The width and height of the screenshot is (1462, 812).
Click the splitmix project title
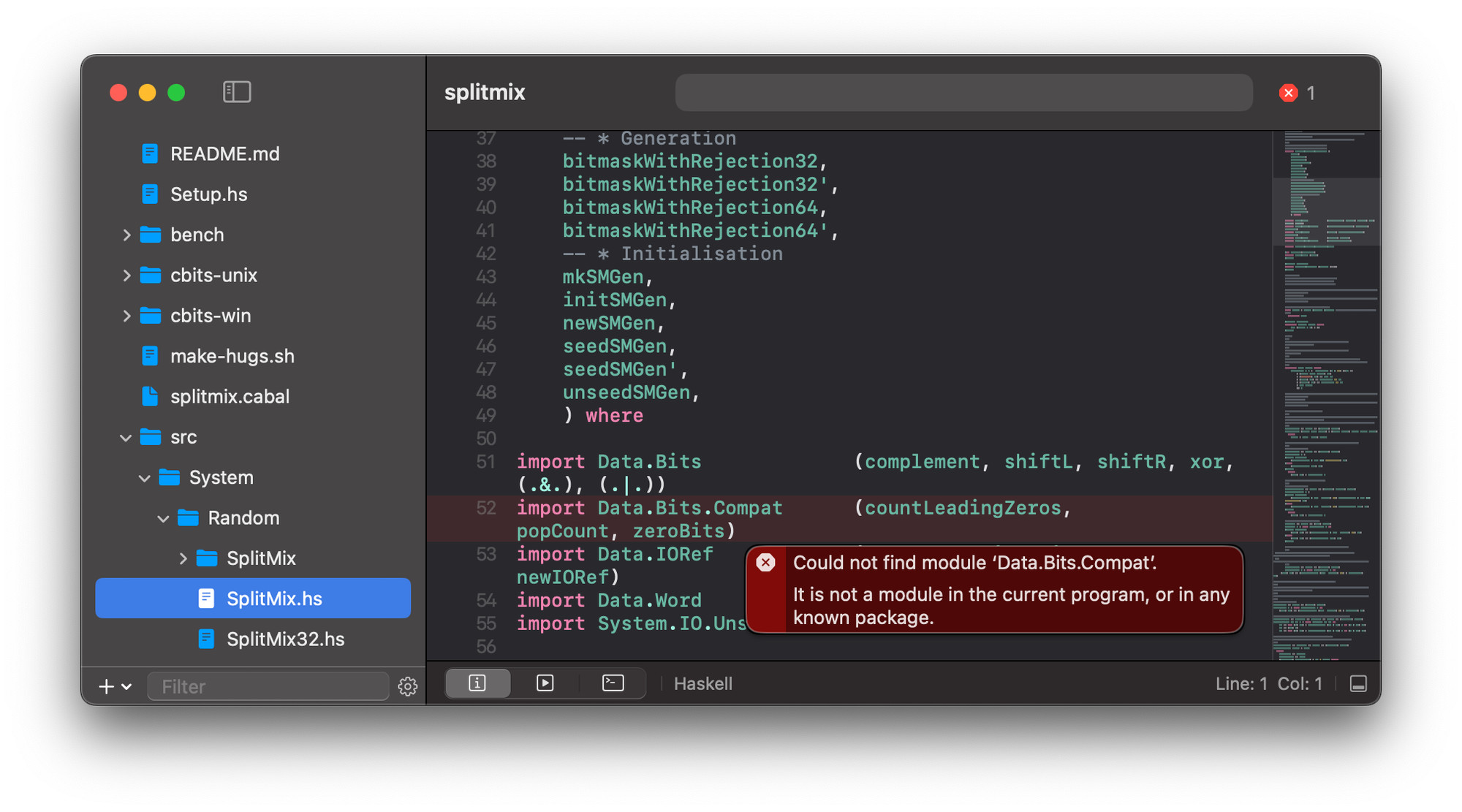coord(485,93)
